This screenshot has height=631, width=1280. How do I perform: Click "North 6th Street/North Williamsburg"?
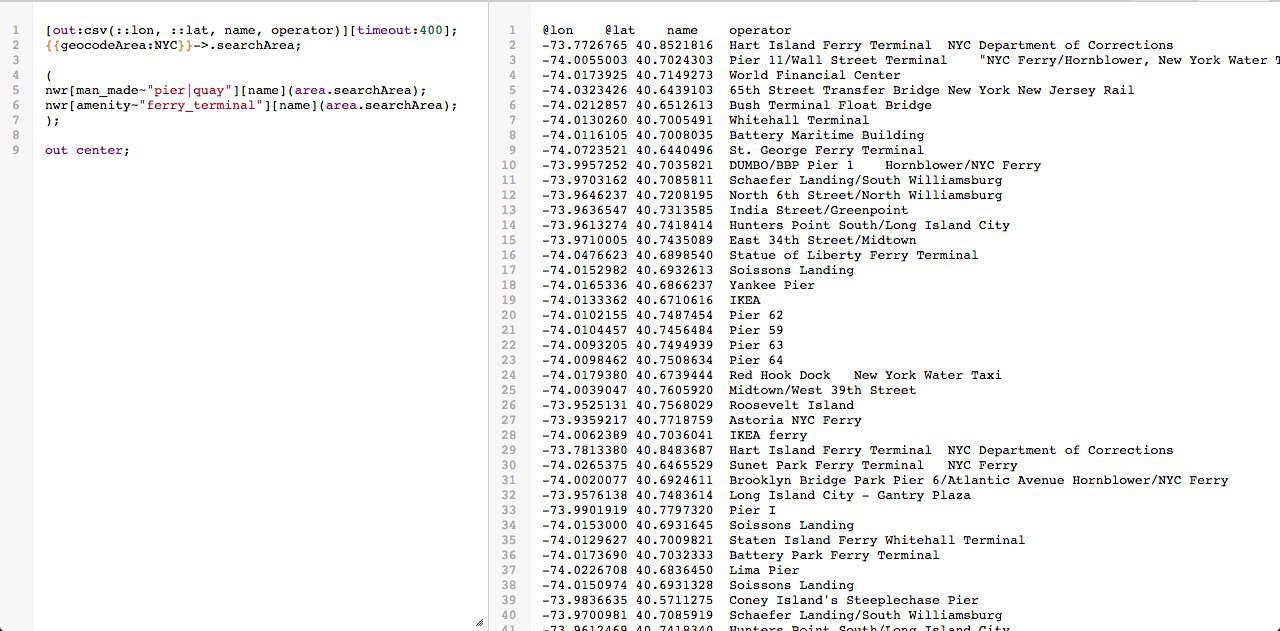[x=865, y=195]
